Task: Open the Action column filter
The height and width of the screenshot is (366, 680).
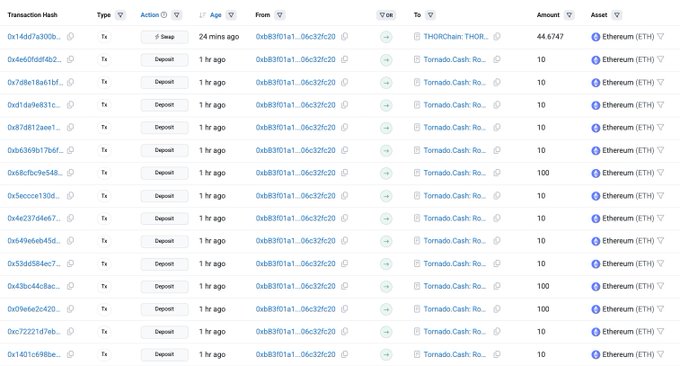Action: (x=177, y=15)
